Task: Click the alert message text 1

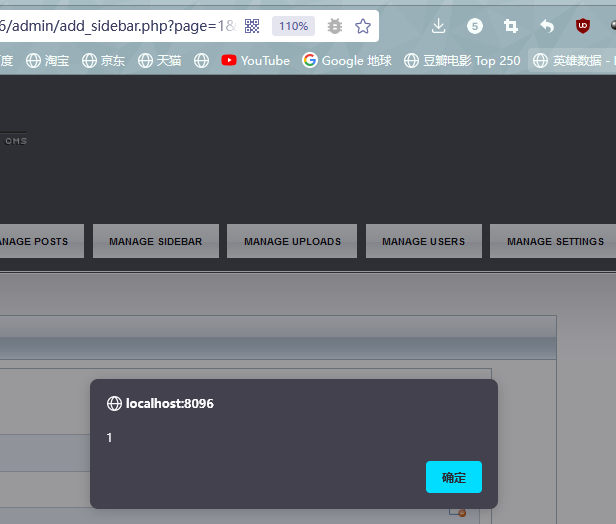Action: coord(109,438)
